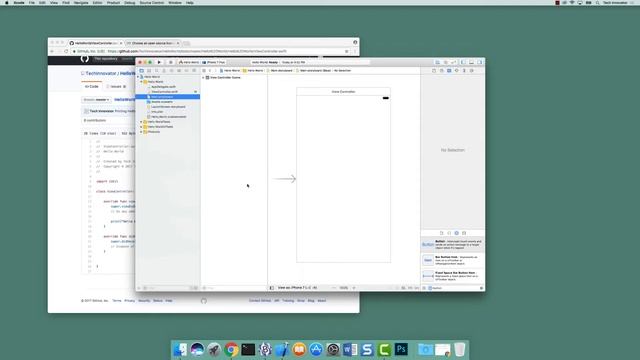The height and width of the screenshot is (360, 640).
Task: Select Main.storyboard in the navigator
Action: click(x=168, y=97)
